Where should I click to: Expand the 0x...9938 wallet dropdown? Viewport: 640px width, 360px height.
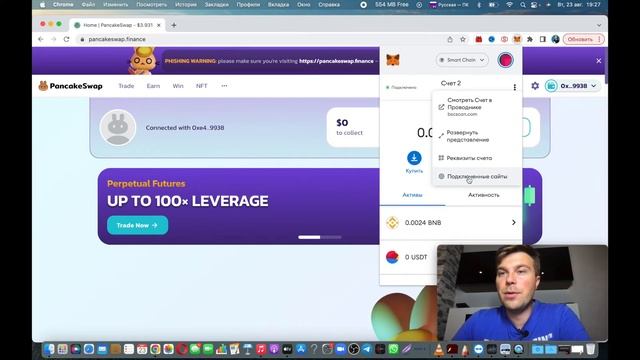coord(573,86)
